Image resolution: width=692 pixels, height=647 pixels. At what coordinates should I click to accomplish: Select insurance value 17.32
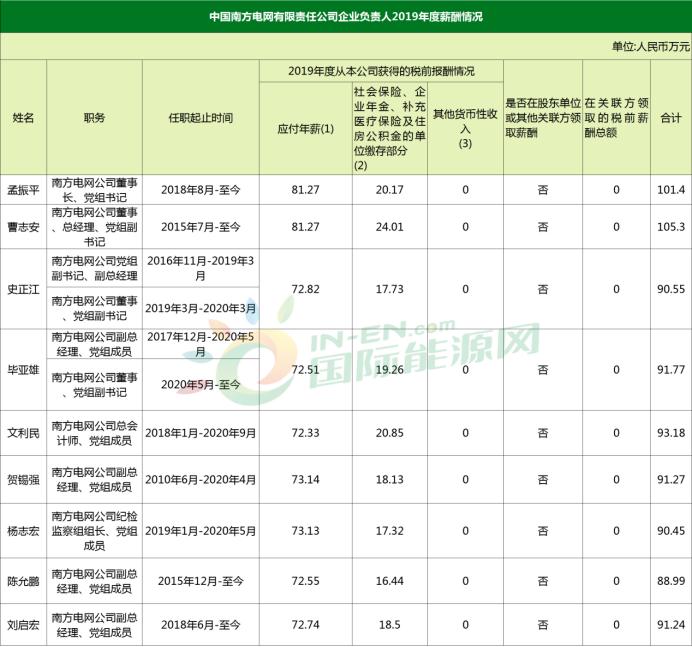[390, 531]
